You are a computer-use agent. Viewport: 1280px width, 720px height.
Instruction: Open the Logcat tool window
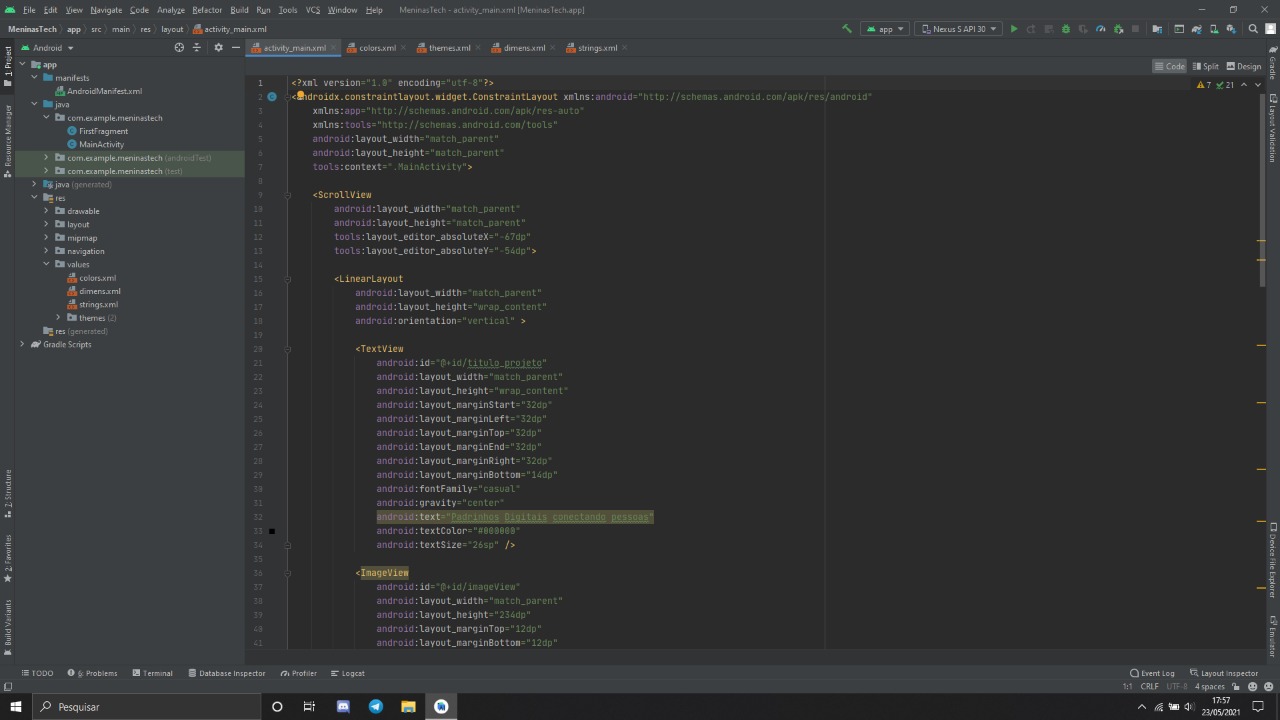[x=347, y=673]
